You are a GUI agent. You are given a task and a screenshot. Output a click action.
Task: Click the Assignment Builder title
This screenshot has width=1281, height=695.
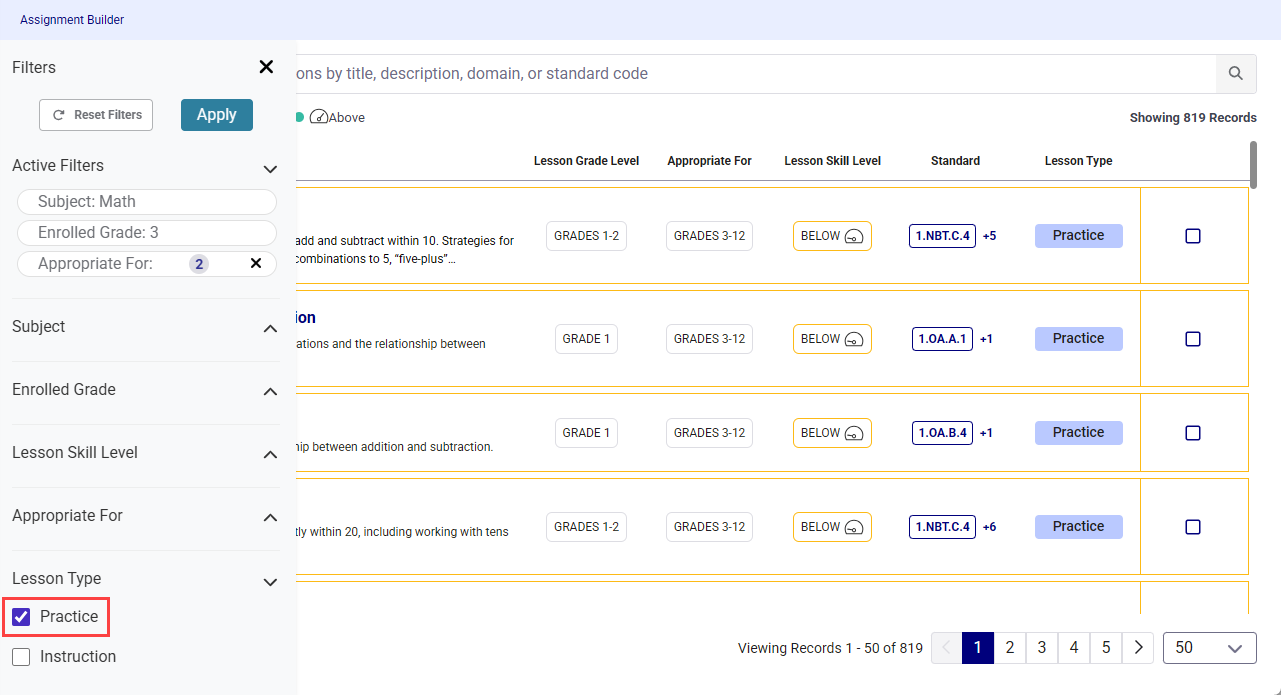coord(72,20)
